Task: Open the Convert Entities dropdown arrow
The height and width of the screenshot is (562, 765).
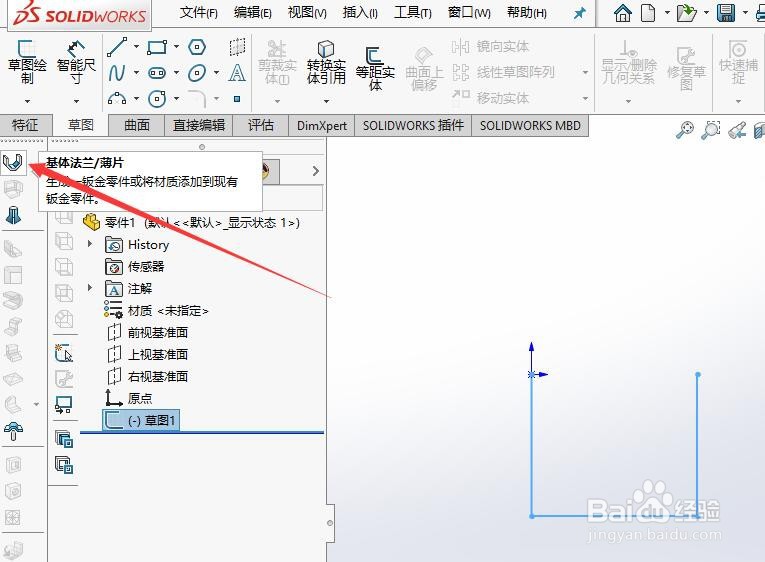Action: pos(326,101)
